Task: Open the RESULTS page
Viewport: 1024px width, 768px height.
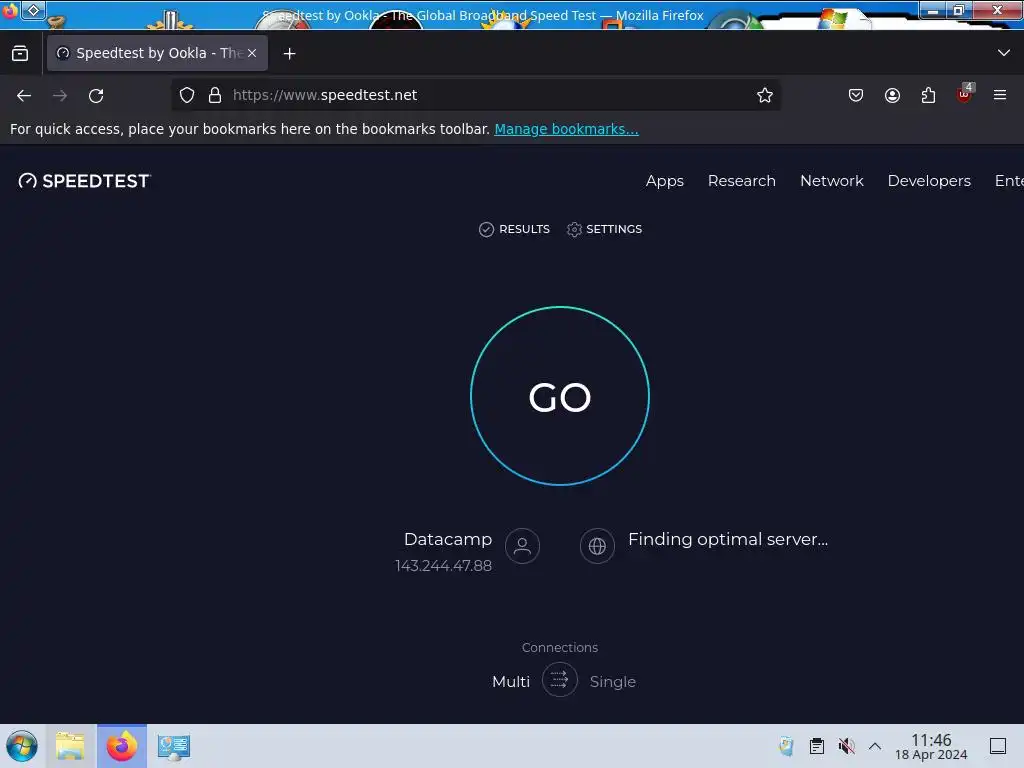Action: coord(515,229)
